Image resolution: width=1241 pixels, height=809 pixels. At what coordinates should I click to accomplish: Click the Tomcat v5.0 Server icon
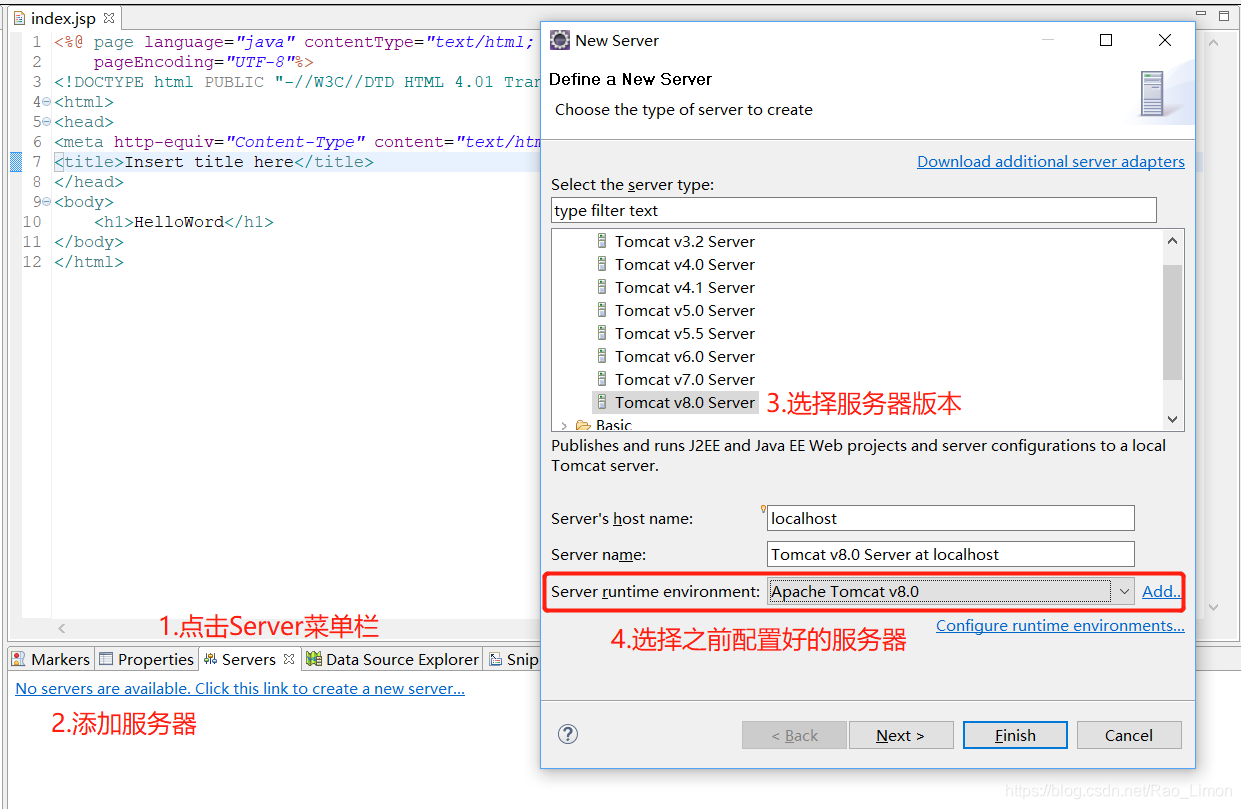[602, 310]
